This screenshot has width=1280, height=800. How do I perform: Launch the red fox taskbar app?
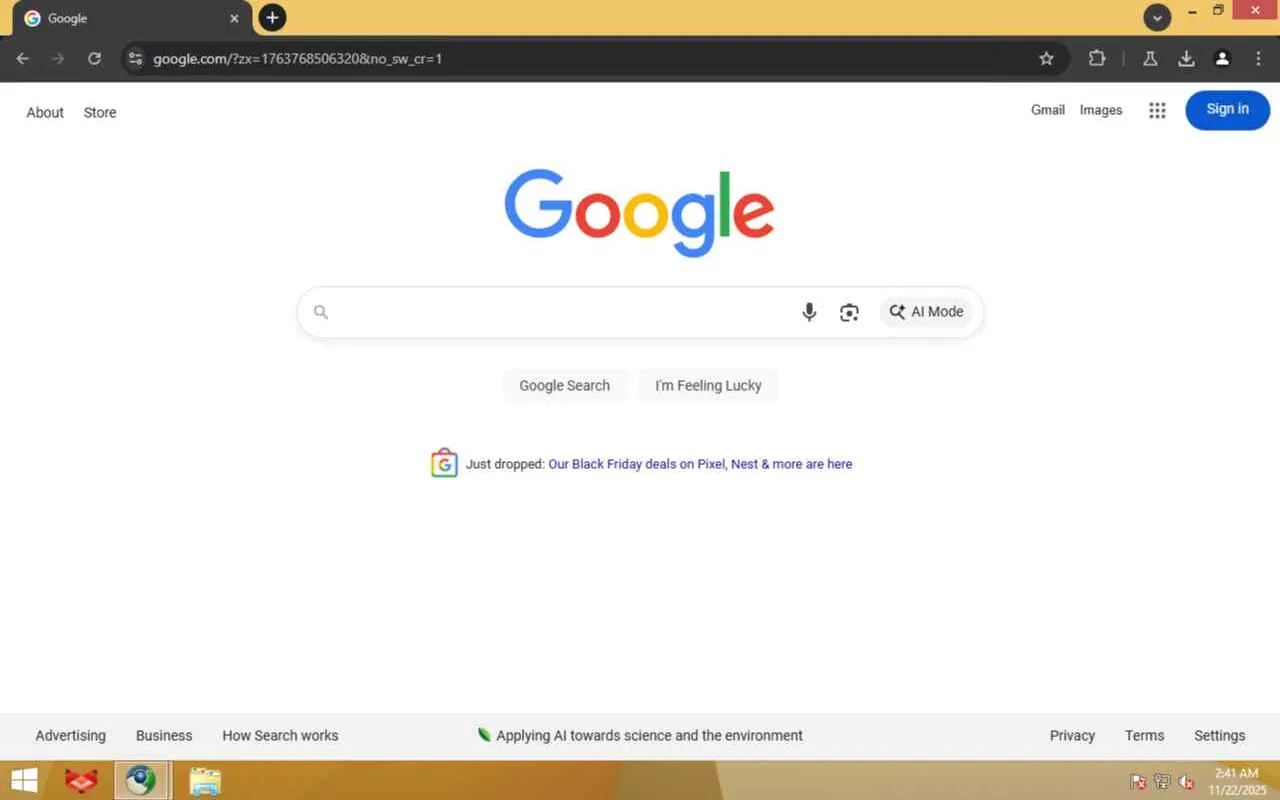[x=82, y=780]
